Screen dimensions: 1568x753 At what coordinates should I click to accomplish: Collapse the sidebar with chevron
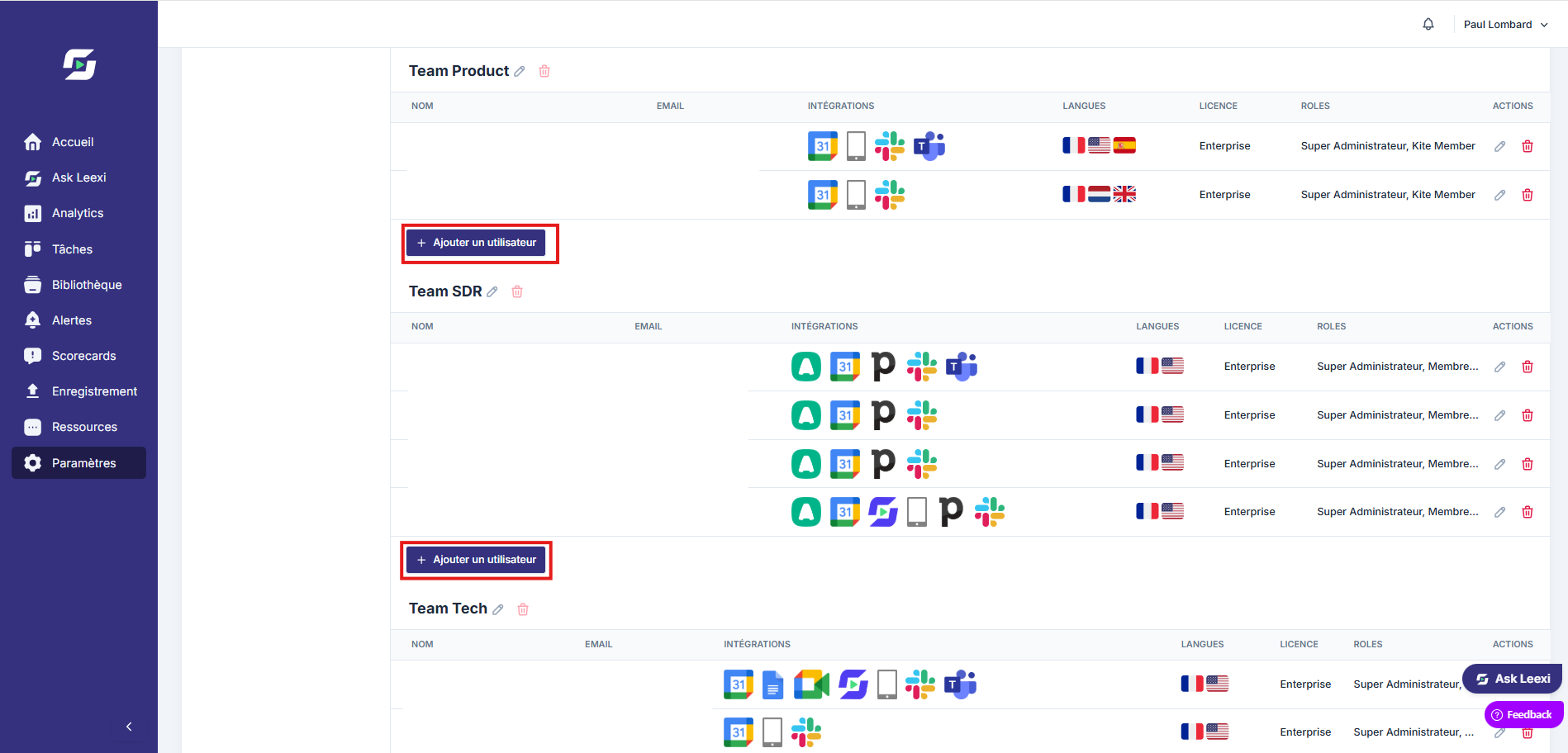129,727
